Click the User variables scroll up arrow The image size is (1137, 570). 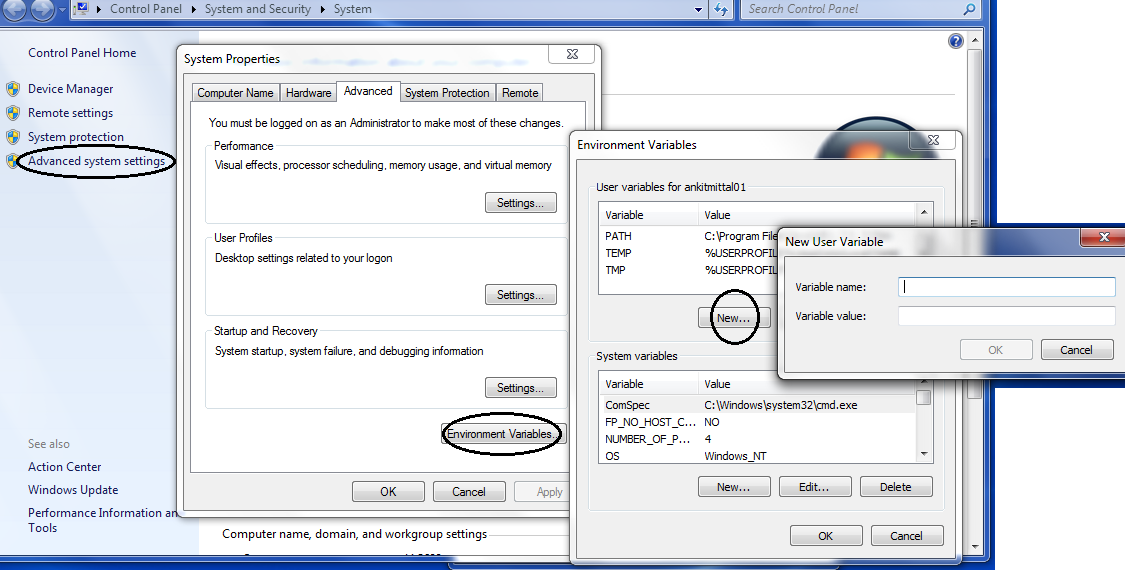[924, 212]
